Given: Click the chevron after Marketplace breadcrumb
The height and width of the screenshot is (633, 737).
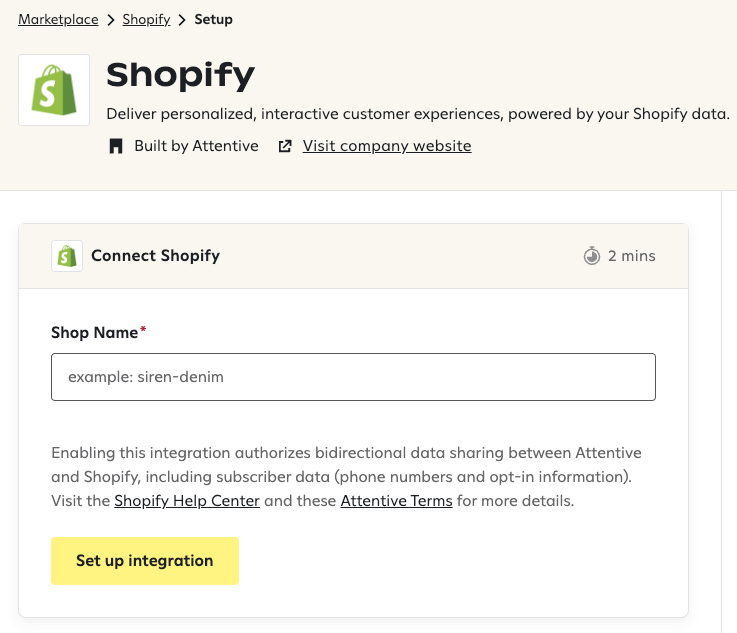Looking at the screenshot, I should [110, 19].
